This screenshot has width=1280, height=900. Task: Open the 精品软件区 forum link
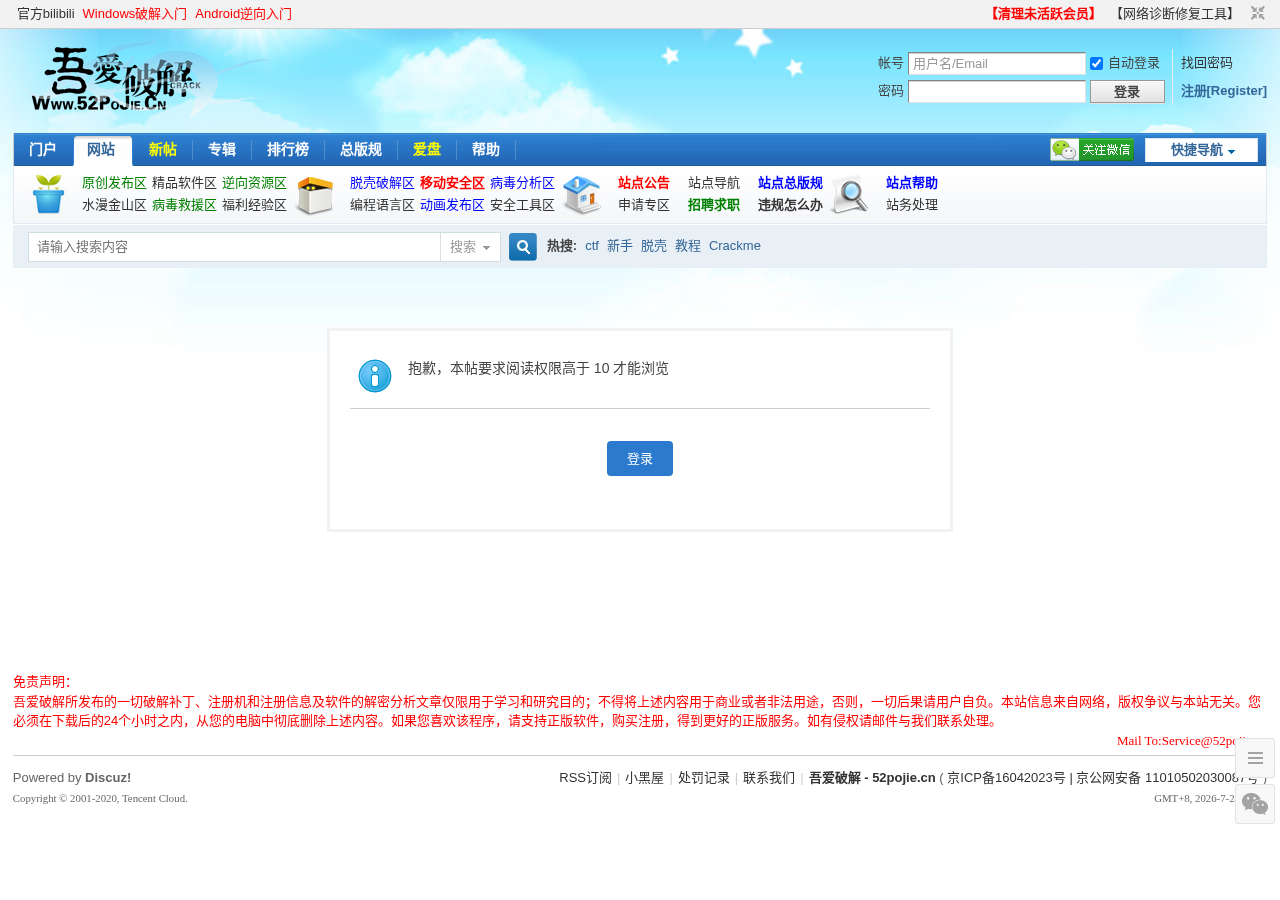(x=184, y=183)
